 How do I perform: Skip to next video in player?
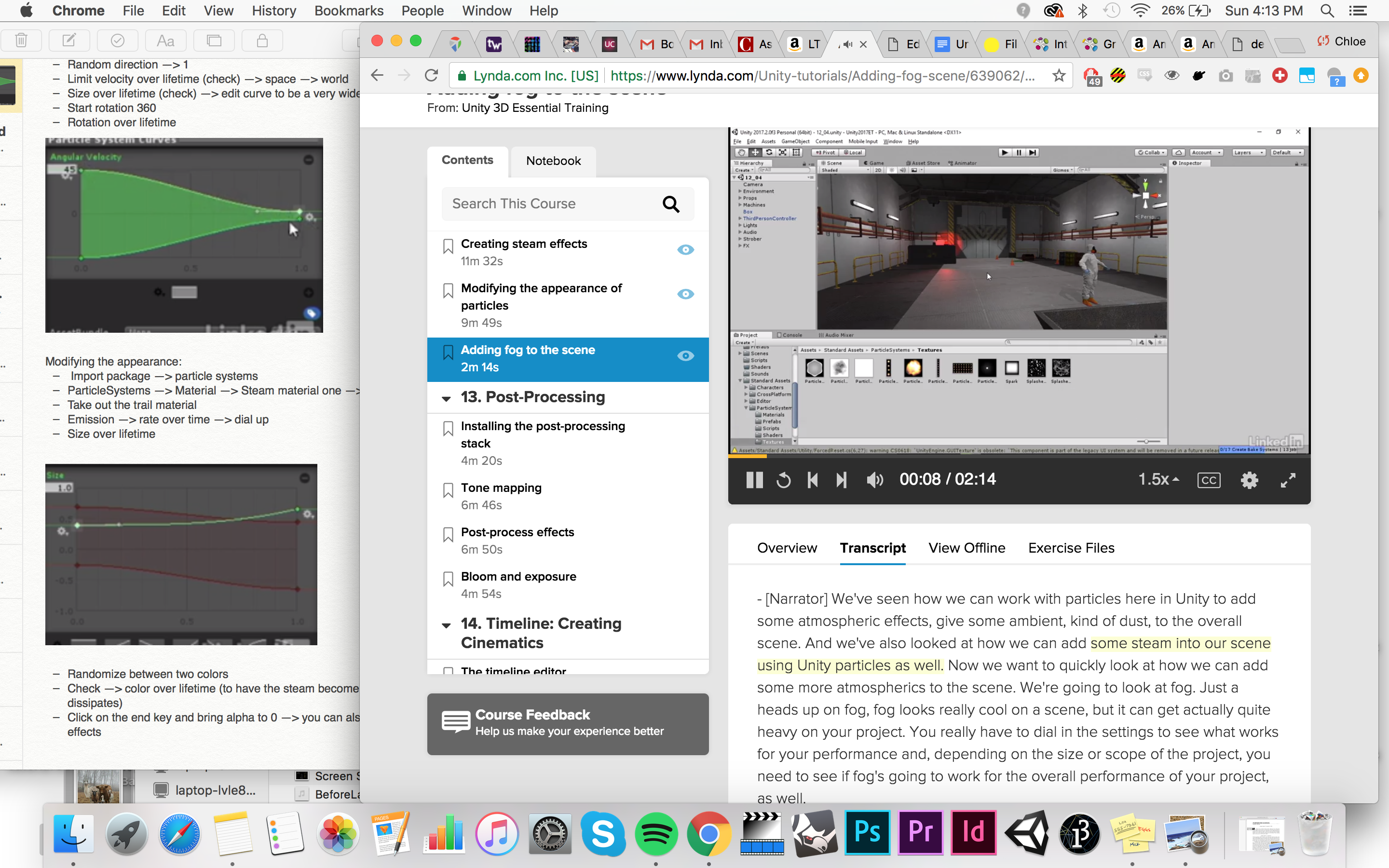pyautogui.click(x=841, y=480)
